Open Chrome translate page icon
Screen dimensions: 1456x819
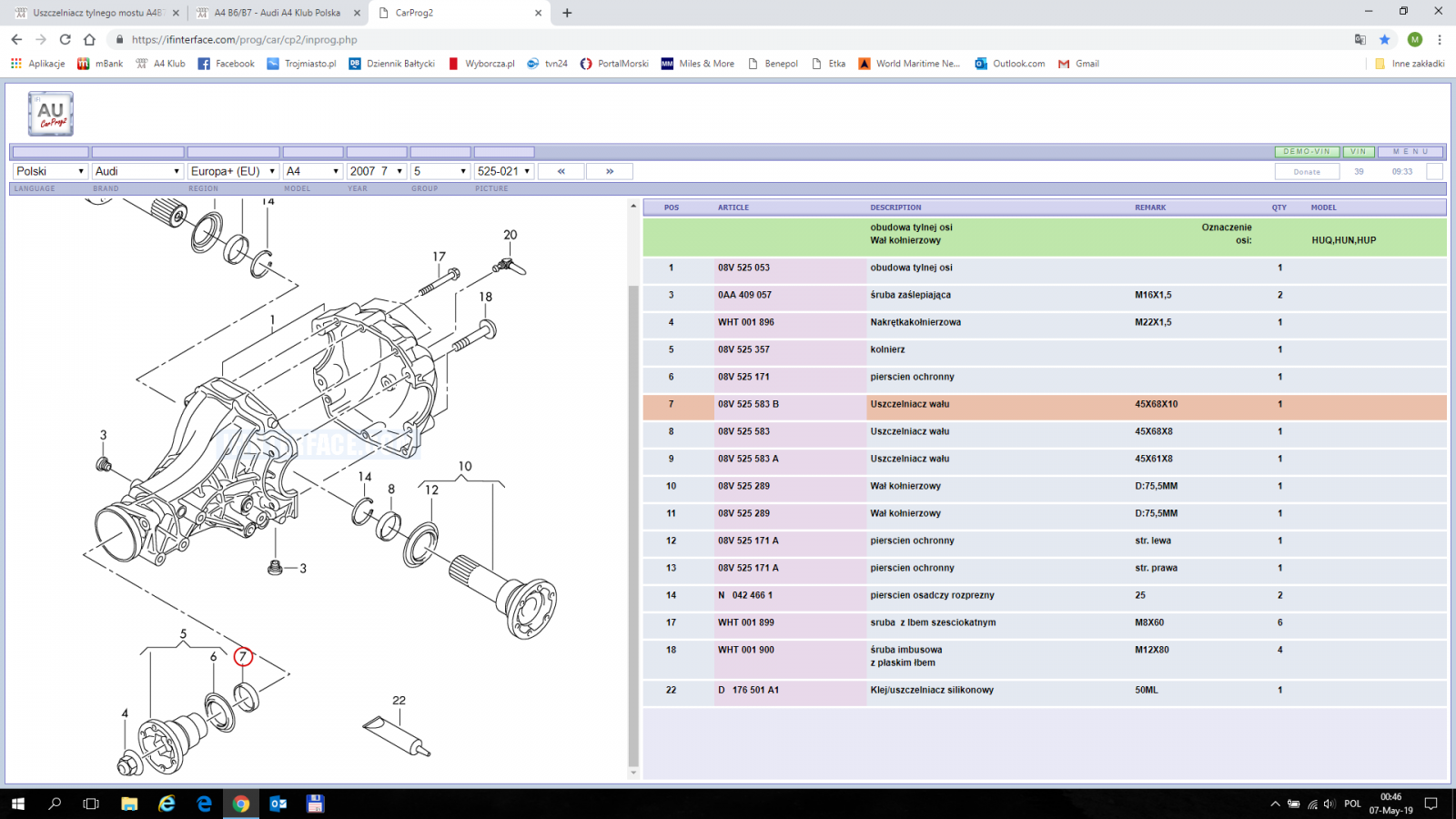(x=1360, y=39)
